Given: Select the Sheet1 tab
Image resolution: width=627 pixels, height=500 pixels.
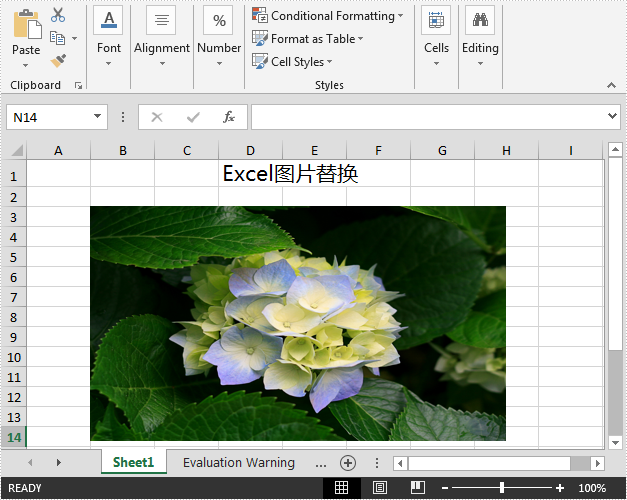Looking at the screenshot, I should [x=133, y=463].
